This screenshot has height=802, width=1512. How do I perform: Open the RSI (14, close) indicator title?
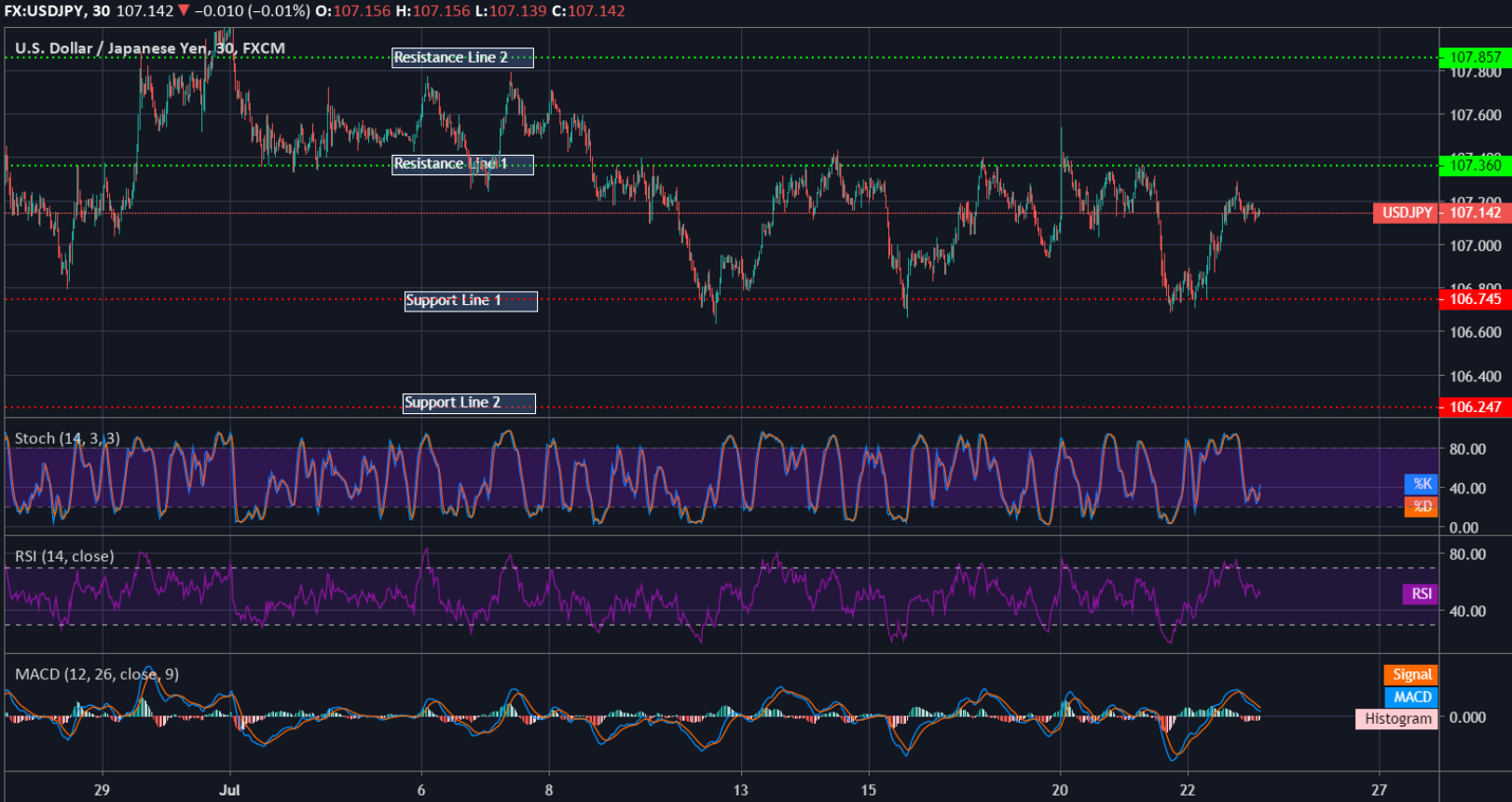64,557
